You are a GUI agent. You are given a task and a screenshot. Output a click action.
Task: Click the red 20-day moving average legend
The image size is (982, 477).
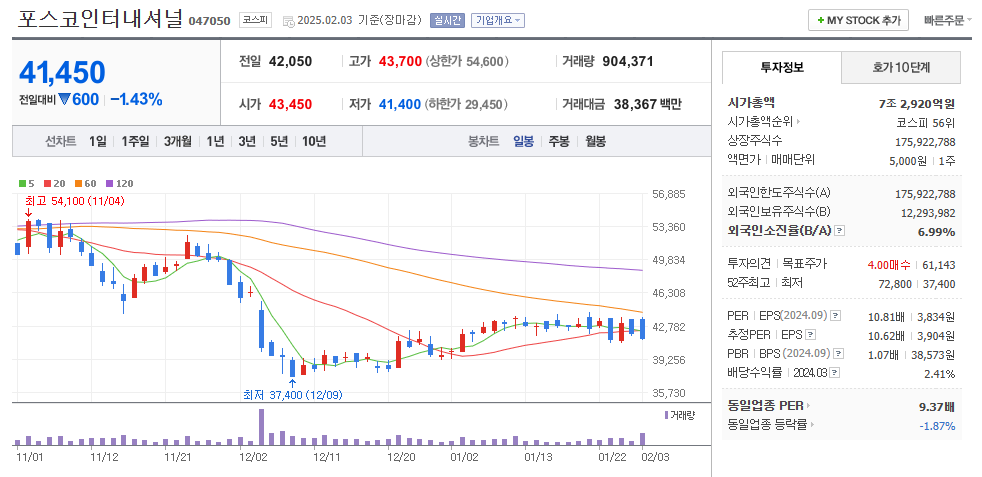pyautogui.click(x=54, y=183)
